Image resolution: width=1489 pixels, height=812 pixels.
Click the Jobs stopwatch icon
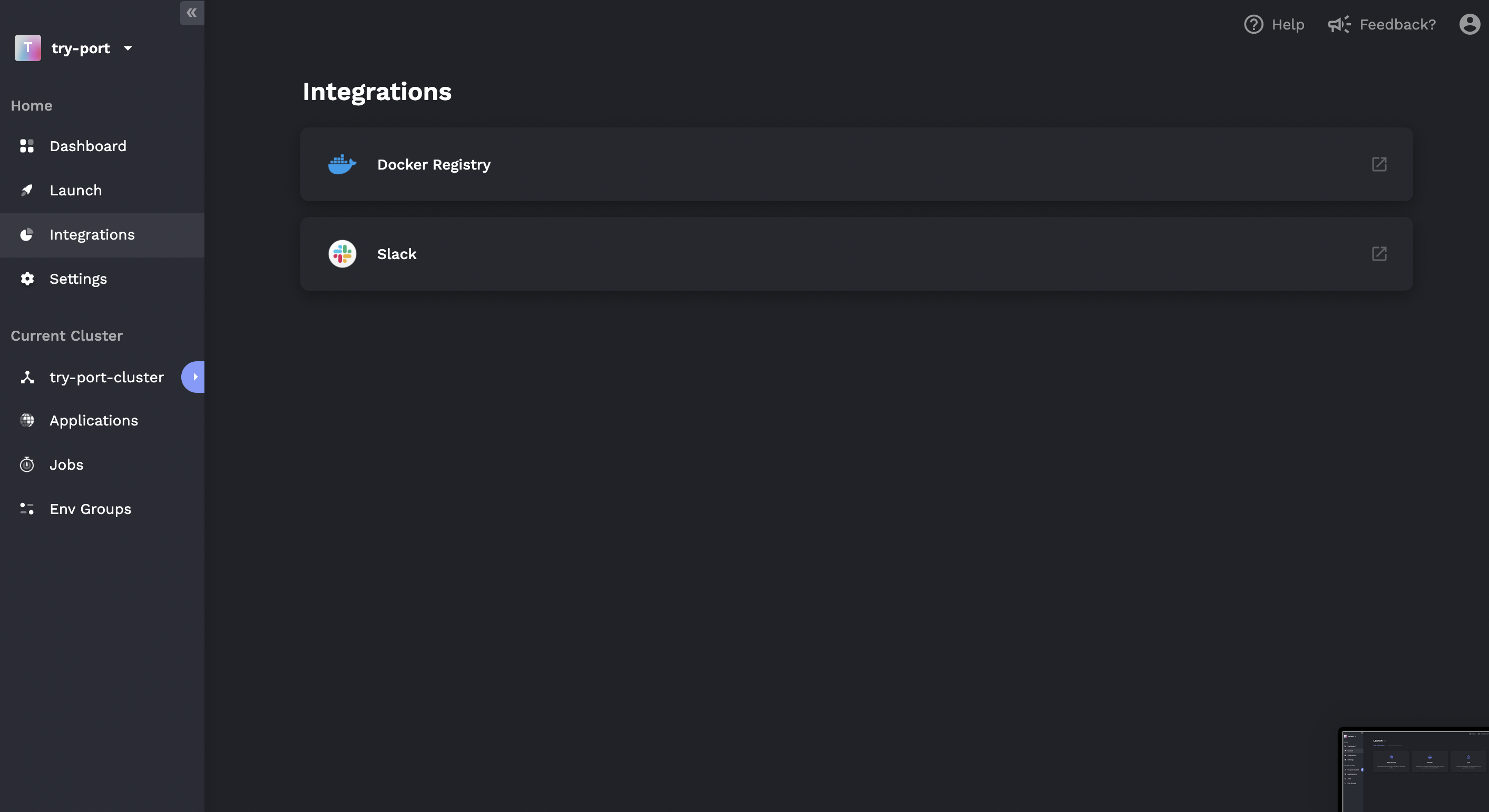[26, 465]
